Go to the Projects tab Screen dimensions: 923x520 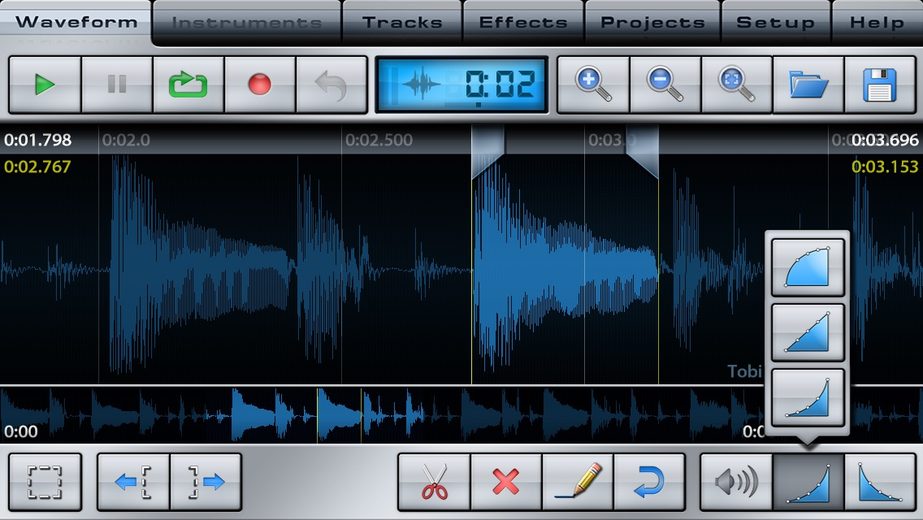[652, 23]
